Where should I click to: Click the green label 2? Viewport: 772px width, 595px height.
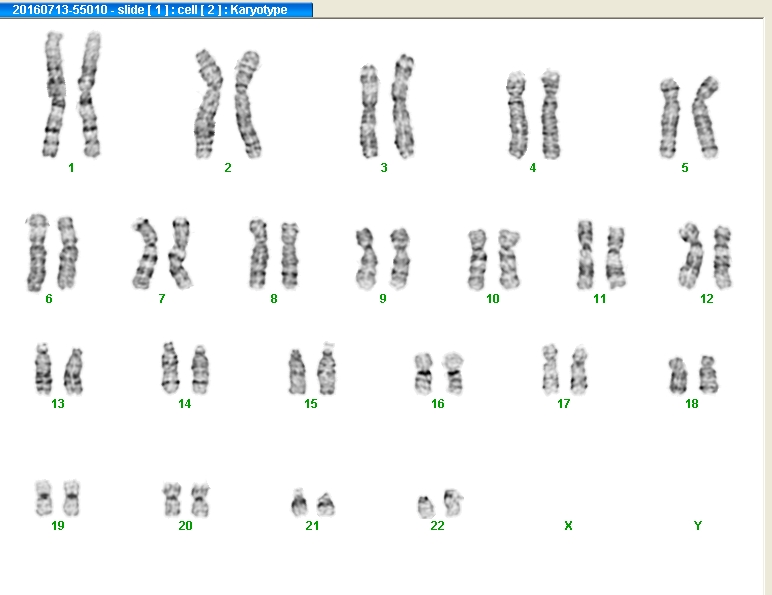[227, 168]
